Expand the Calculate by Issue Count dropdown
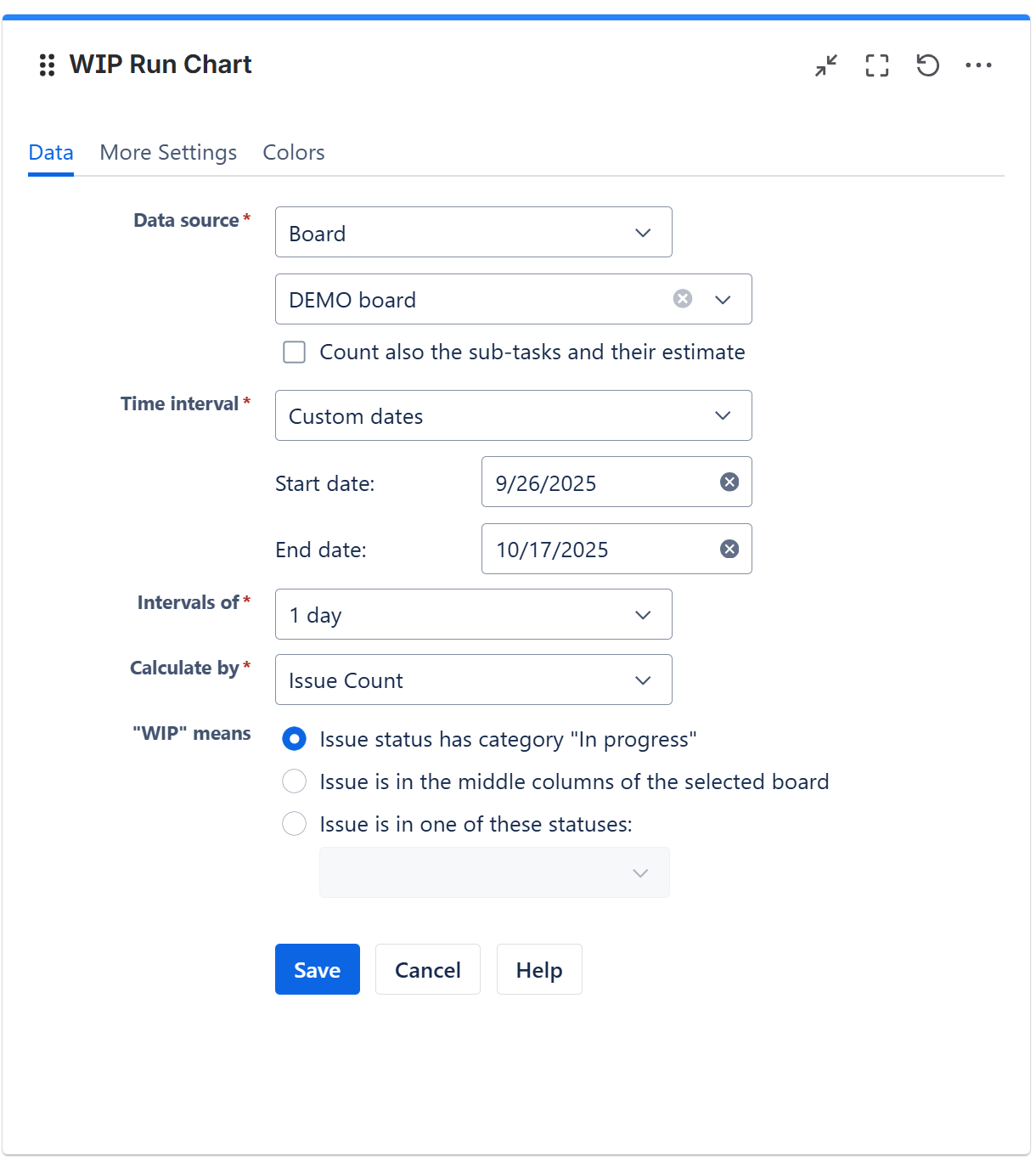The image size is (1036, 1162). click(x=473, y=680)
